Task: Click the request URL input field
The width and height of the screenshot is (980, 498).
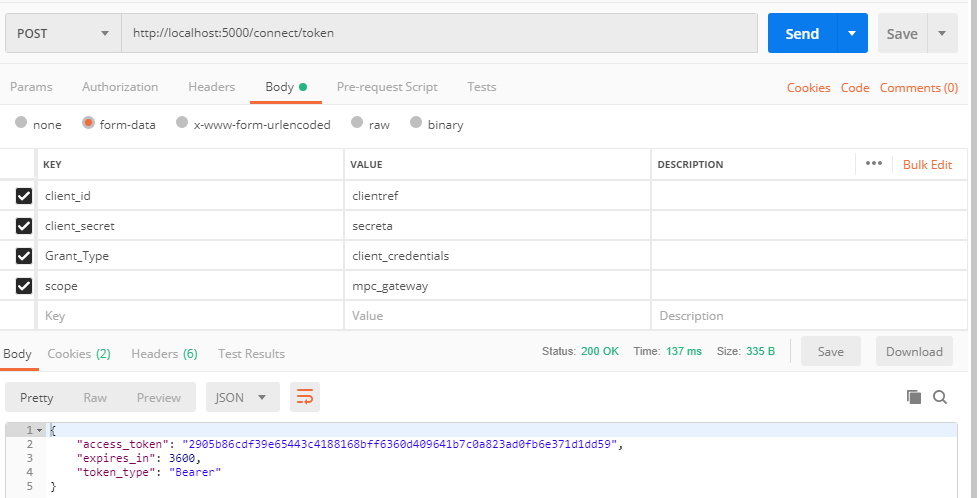Action: coord(440,33)
